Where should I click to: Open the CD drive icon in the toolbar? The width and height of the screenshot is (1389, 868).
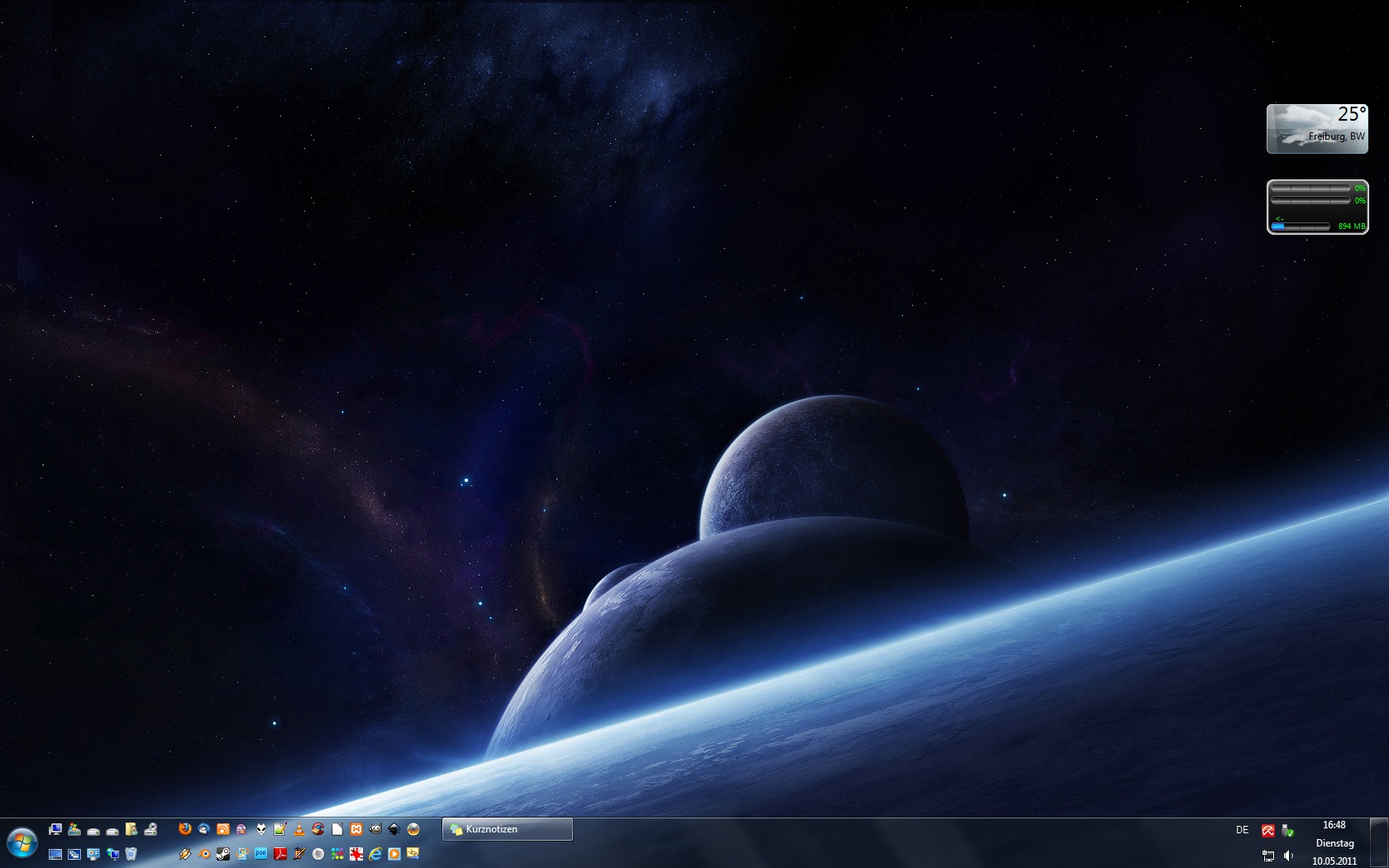(x=150, y=829)
